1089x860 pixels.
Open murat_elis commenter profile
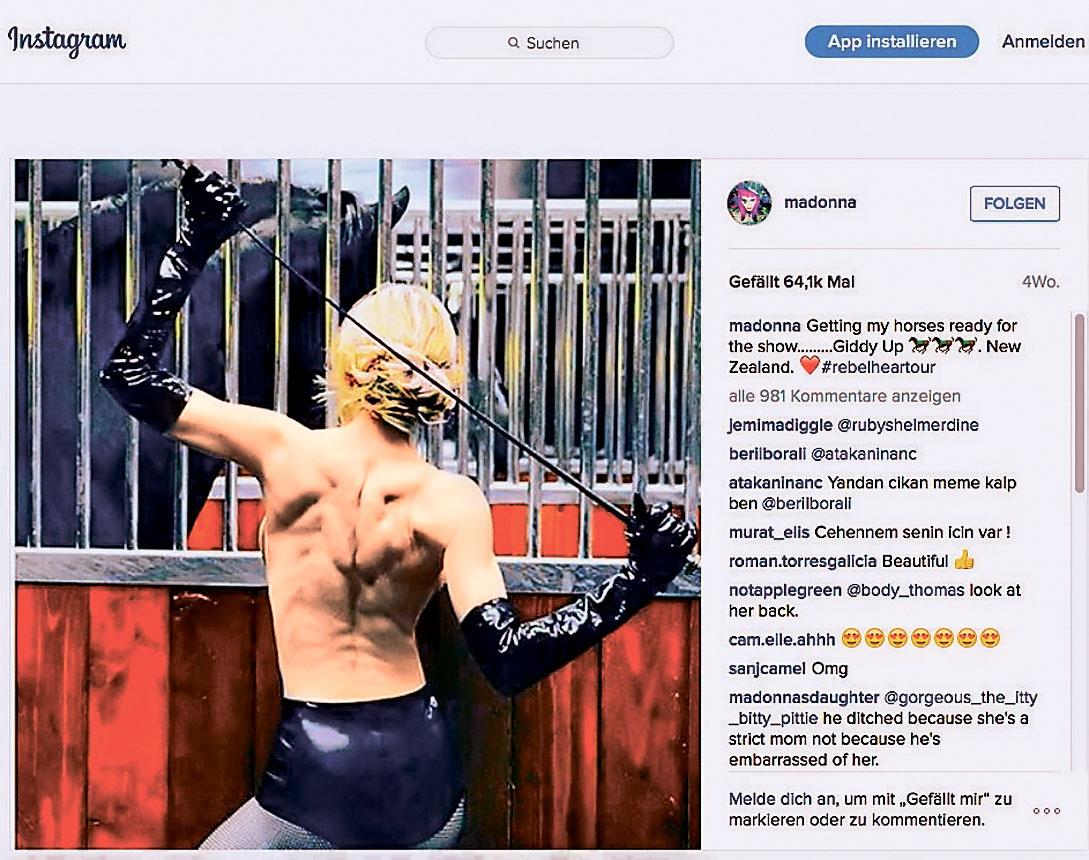(769, 533)
